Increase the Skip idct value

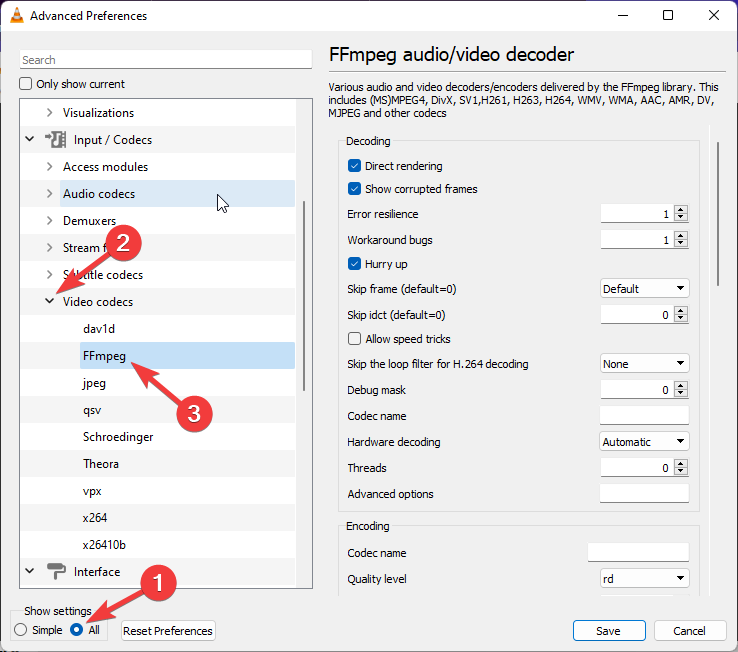coord(681,311)
